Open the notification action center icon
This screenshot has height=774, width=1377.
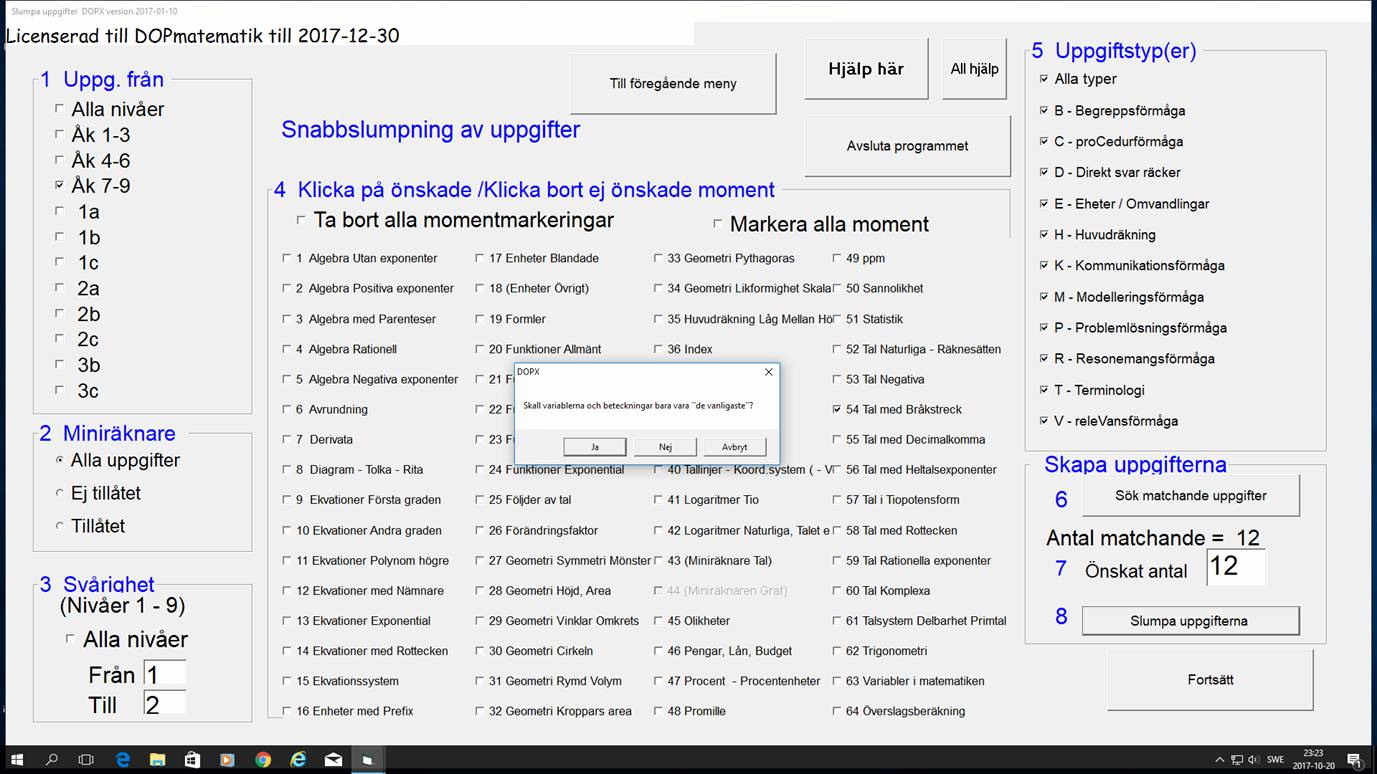click(x=1354, y=760)
